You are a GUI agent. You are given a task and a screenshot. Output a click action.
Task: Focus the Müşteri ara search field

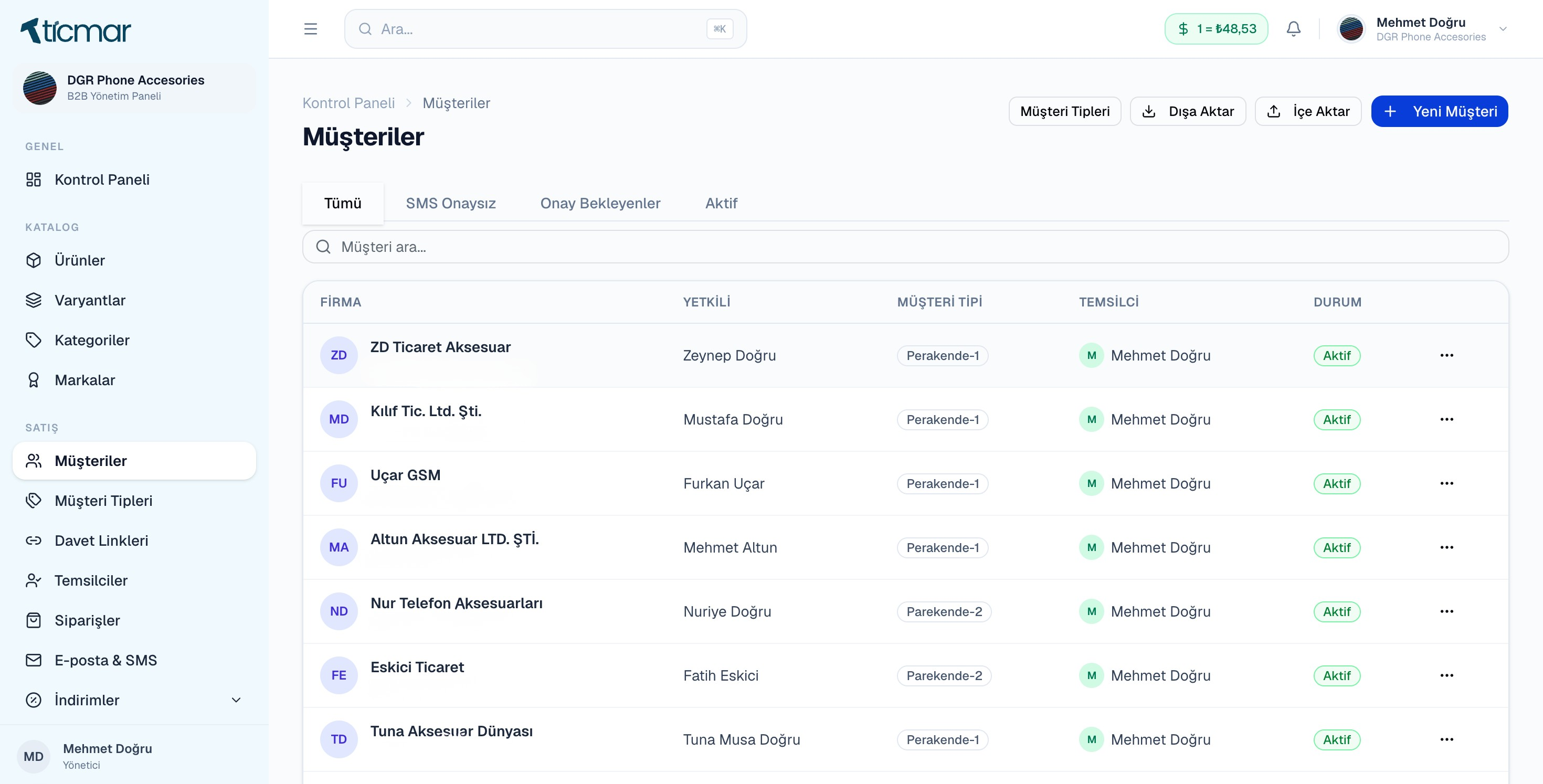tap(905, 247)
